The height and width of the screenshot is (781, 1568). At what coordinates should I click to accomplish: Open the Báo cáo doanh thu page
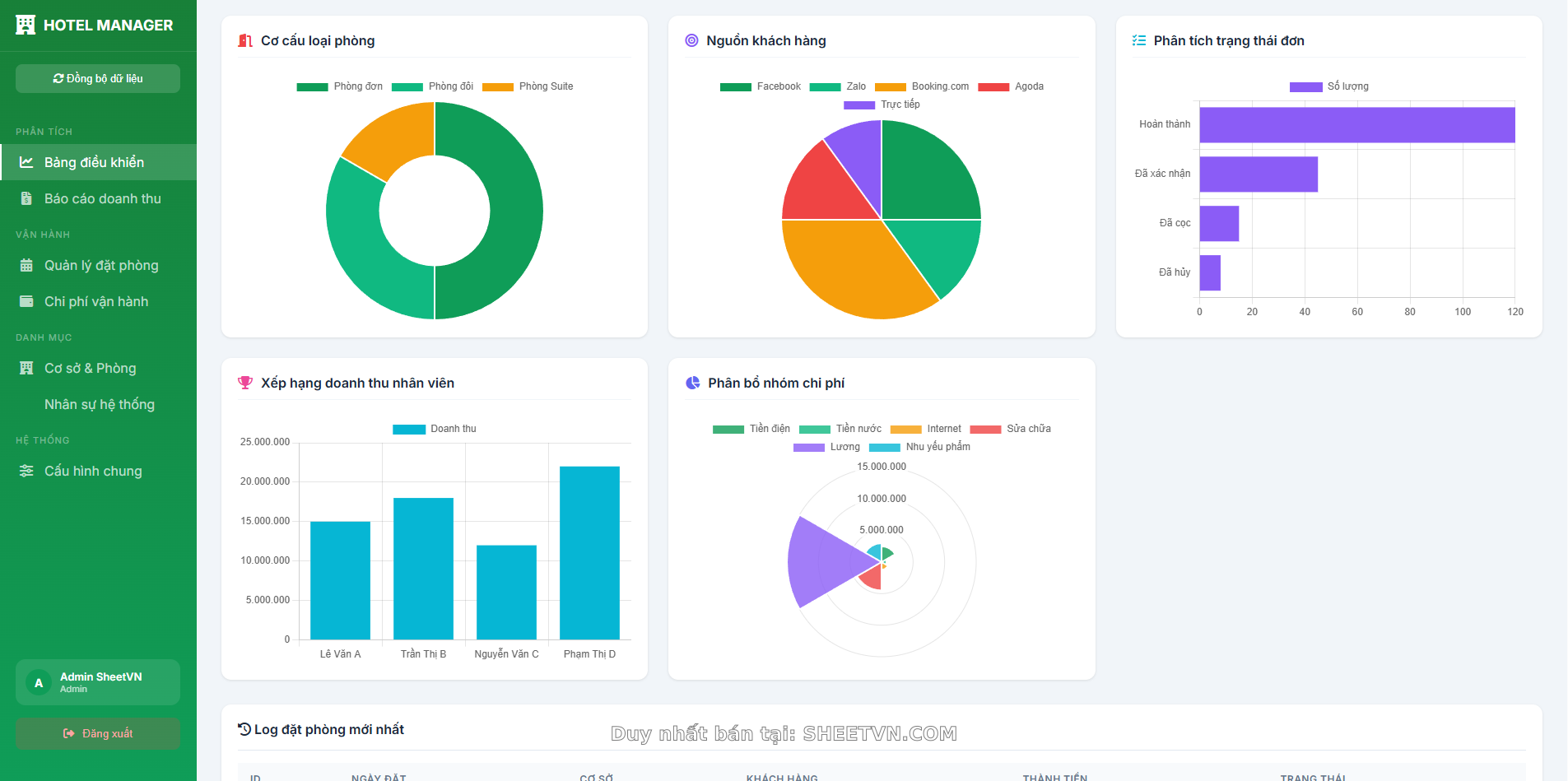pyautogui.click(x=102, y=198)
